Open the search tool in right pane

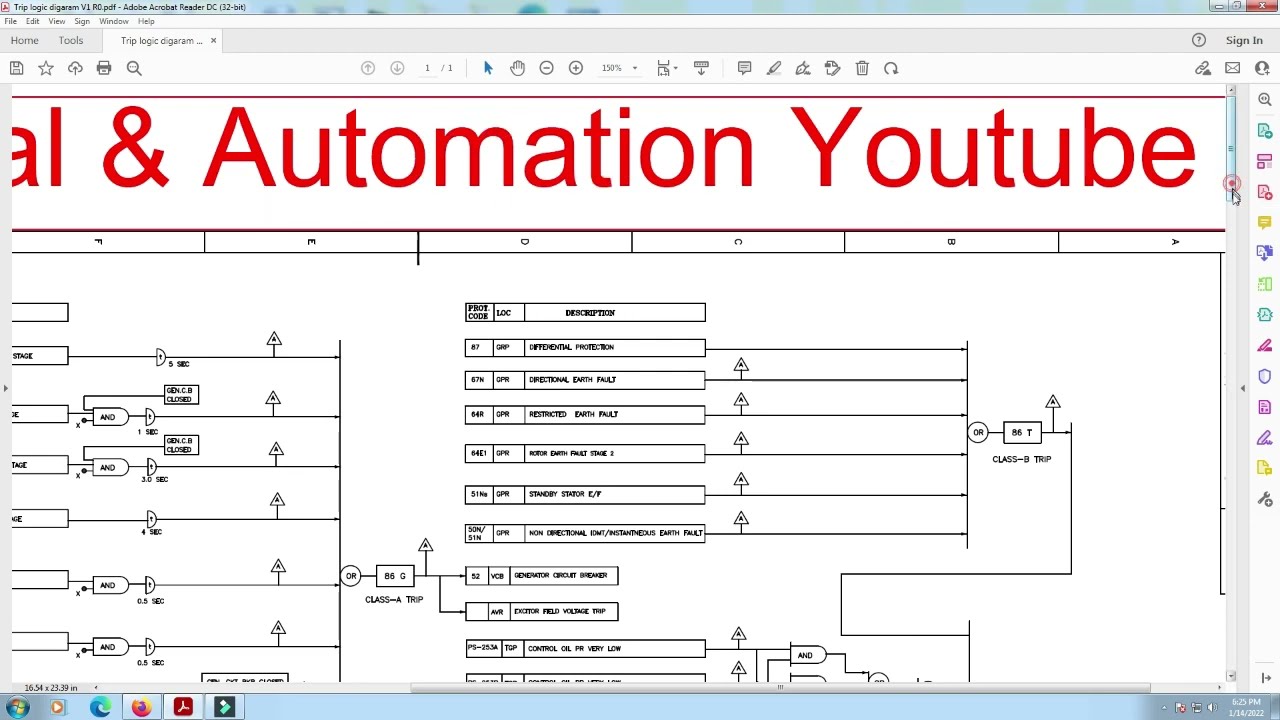pos(1265,100)
